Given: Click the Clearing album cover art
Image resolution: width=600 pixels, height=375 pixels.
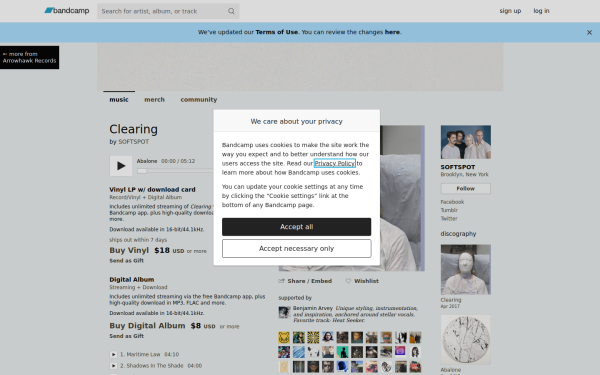Looking at the screenshot, I should click(402, 198).
